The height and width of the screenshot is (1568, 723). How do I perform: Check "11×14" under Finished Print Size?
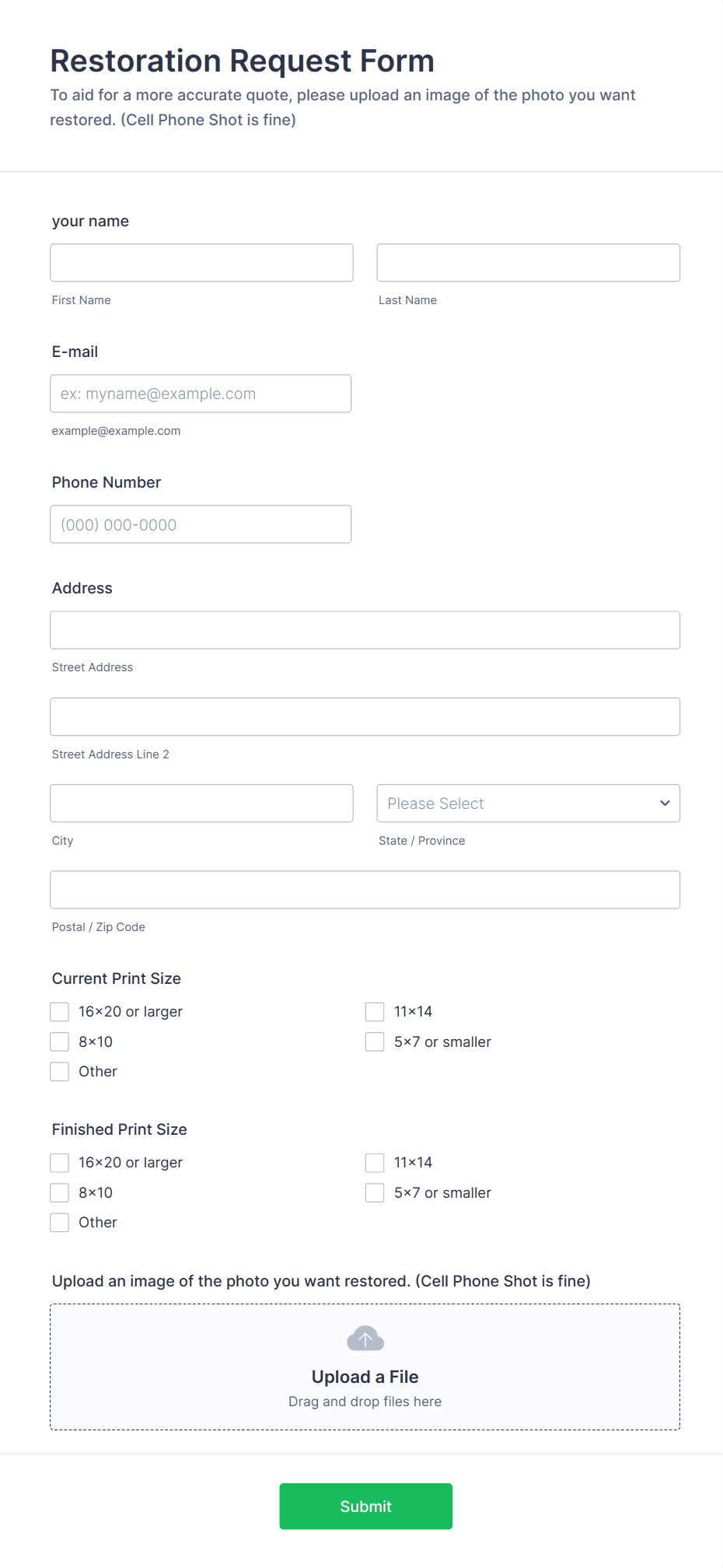(374, 1162)
